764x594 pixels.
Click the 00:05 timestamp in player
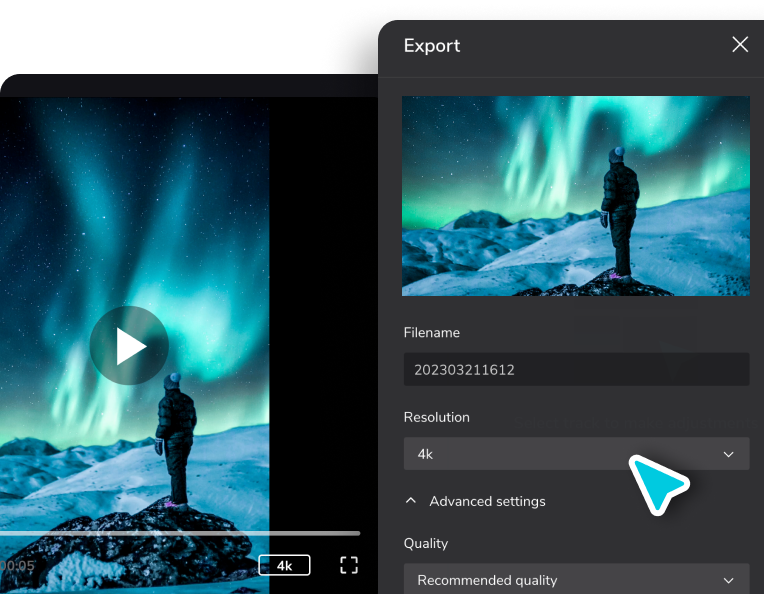click(18, 566)
